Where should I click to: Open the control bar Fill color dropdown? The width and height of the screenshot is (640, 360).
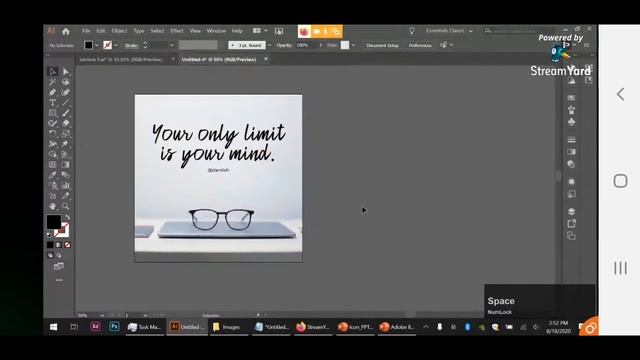click(97, 45)
